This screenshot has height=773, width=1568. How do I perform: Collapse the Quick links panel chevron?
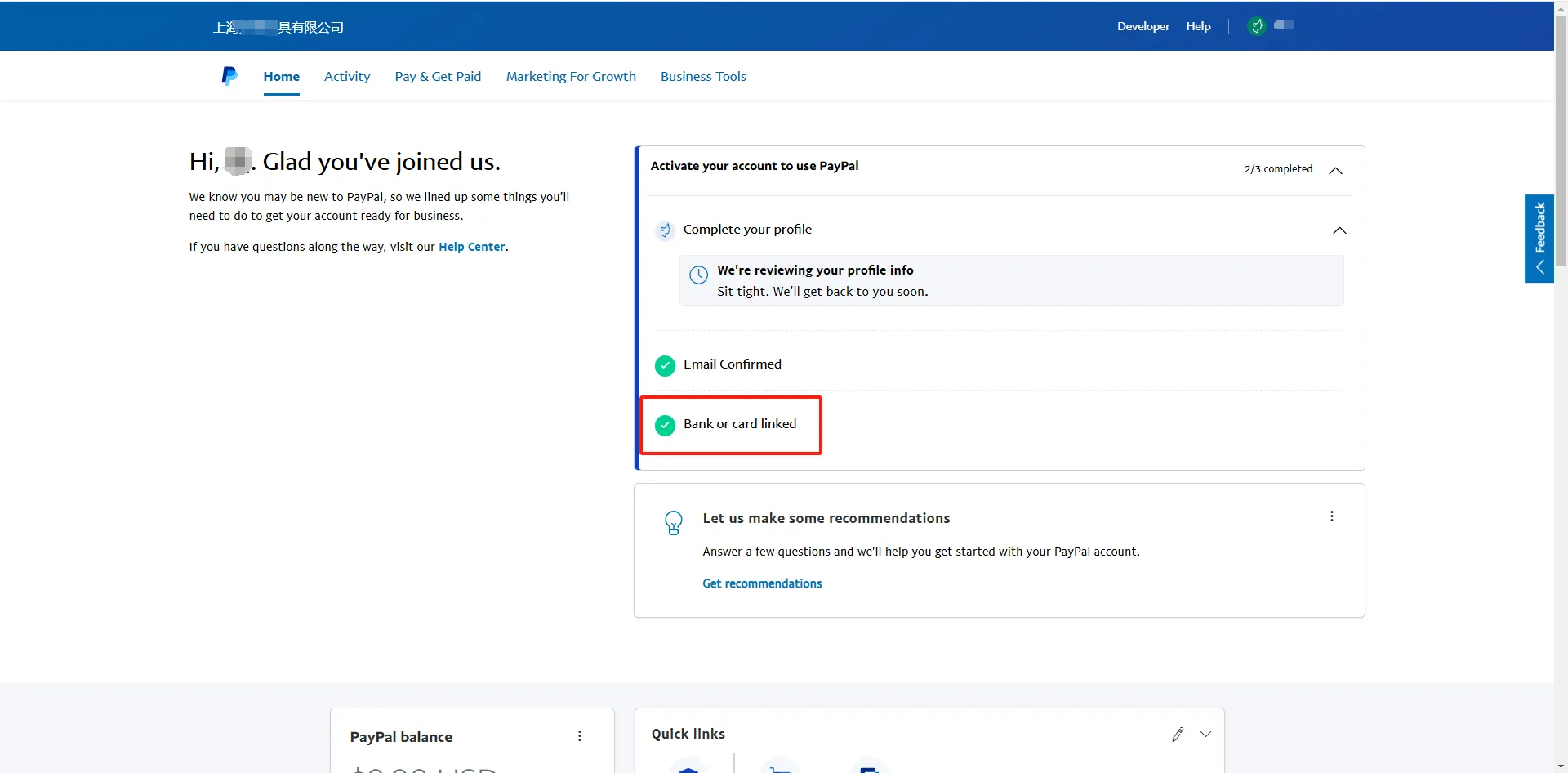click(1205, 735)
